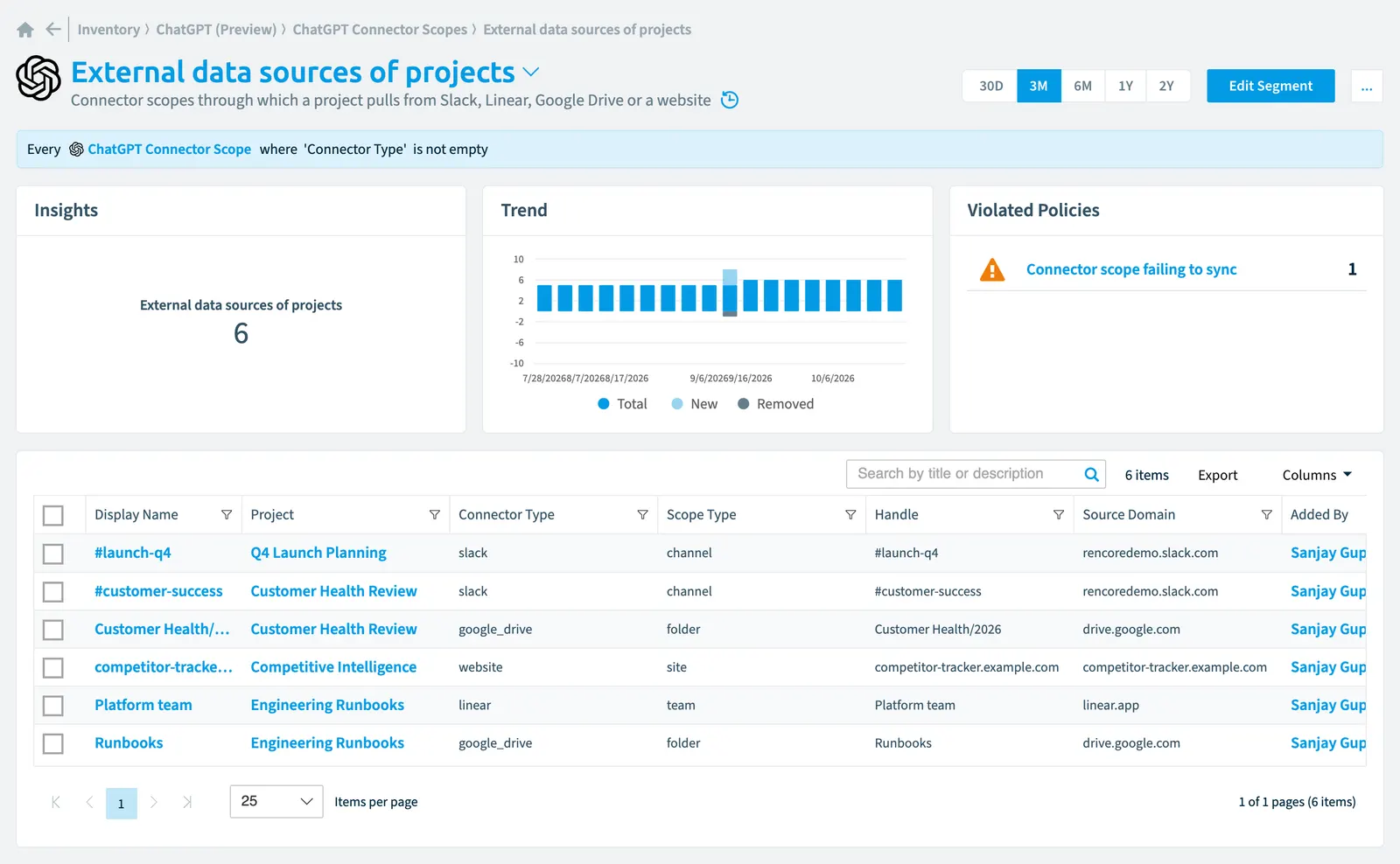Select the competitor-tracker row checkbox

[53, 668]
